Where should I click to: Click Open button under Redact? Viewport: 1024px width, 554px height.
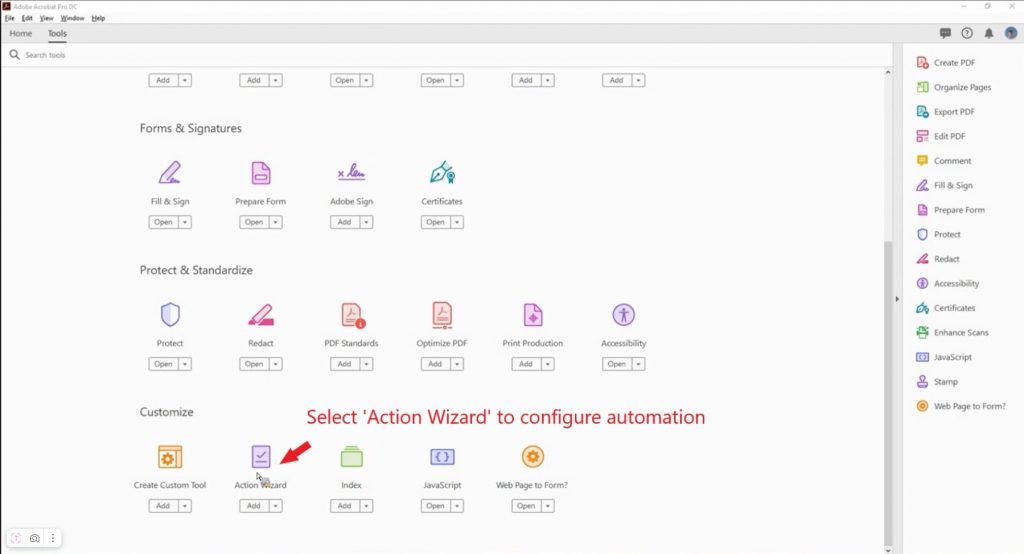tap(254, 364)
